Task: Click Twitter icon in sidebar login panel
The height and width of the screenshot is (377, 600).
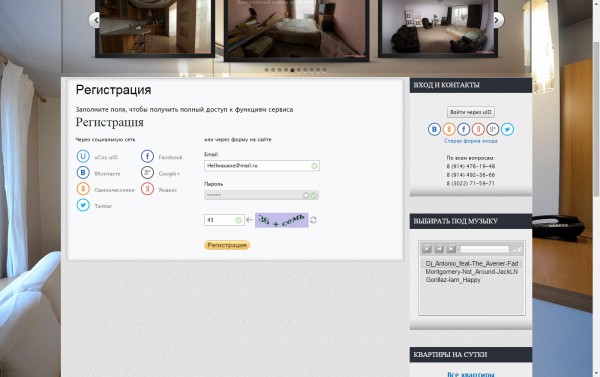Action: click(507, 129)
